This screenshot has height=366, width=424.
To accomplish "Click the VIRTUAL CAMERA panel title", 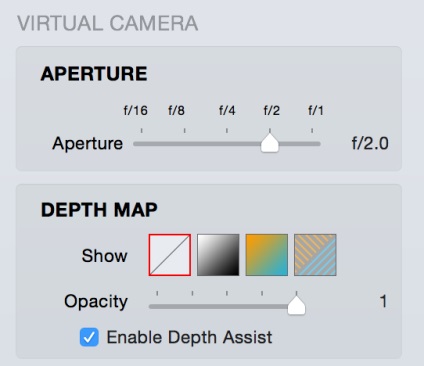I will point(108,23).
